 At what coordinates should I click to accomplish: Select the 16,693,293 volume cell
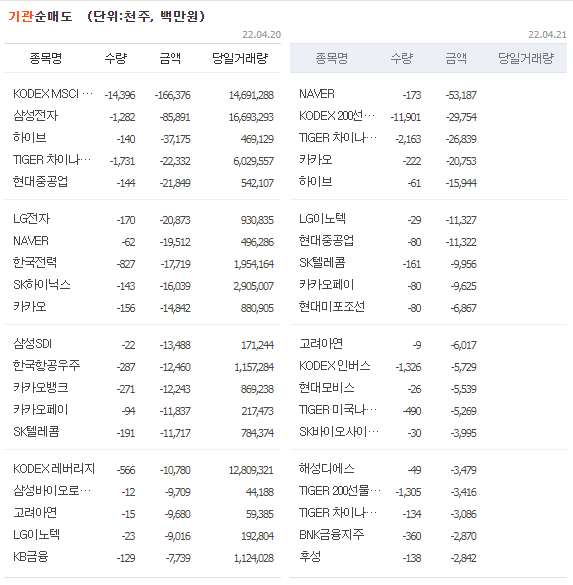[251, 117]
